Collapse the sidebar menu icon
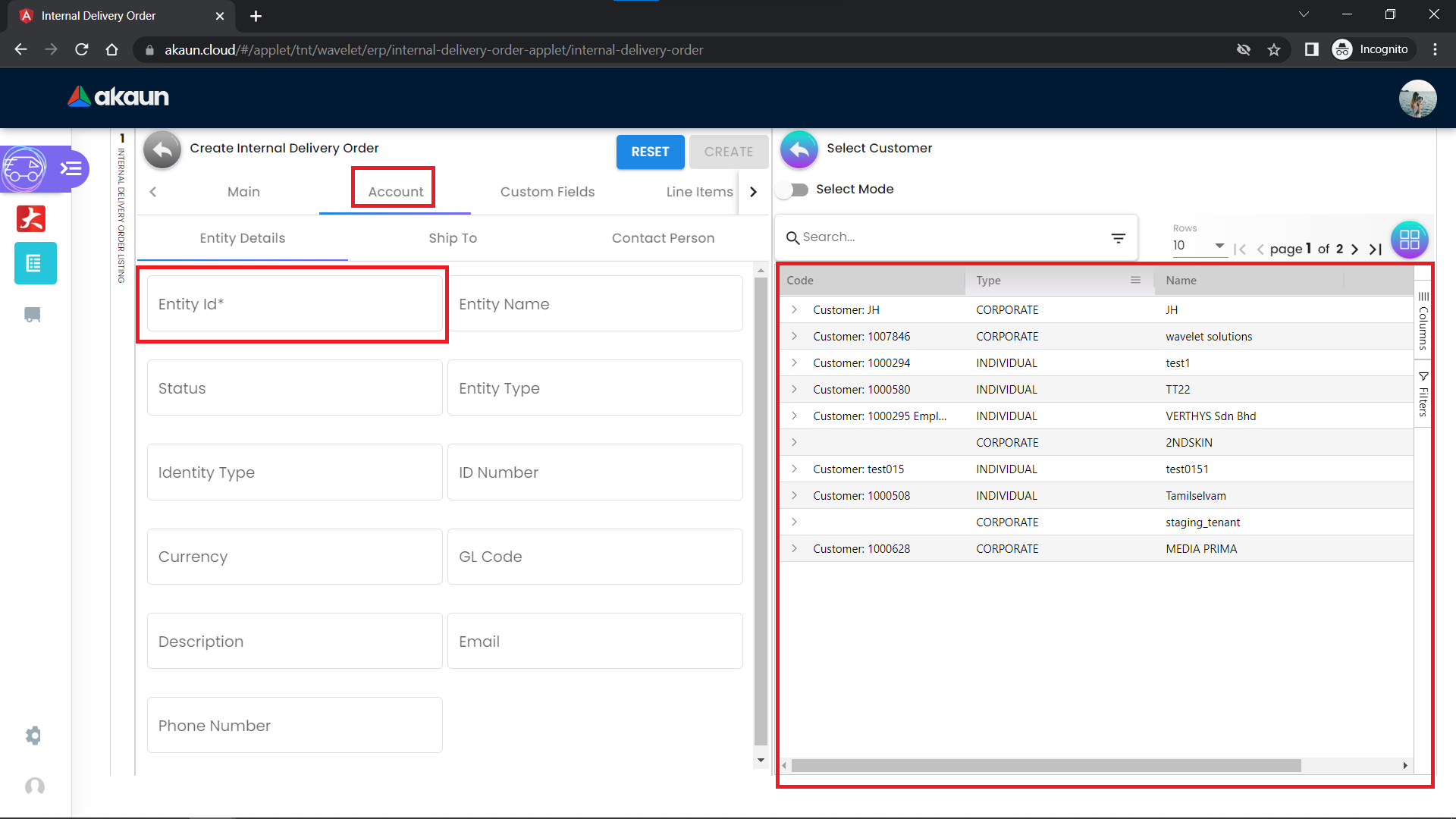Image resolution: width=1456 pixels, height=819 pixels. point(71,168)
